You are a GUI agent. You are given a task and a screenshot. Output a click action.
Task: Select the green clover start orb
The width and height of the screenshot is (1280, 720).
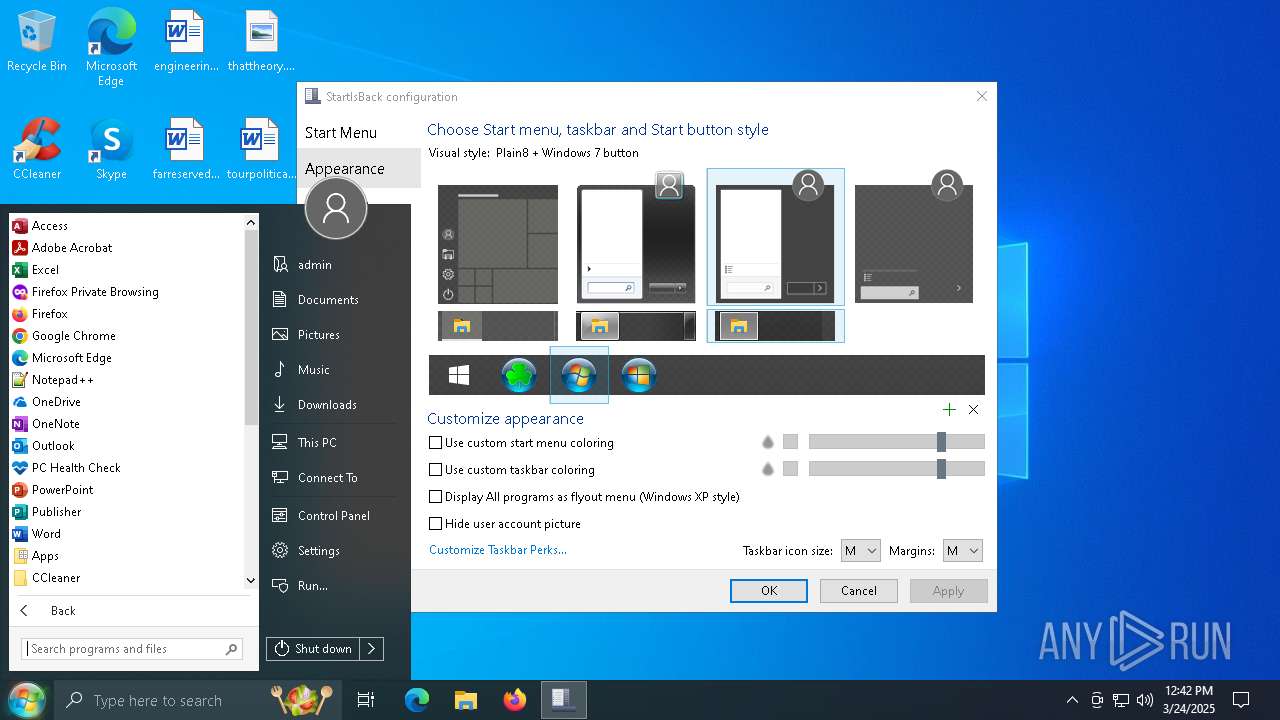point(519,375)
